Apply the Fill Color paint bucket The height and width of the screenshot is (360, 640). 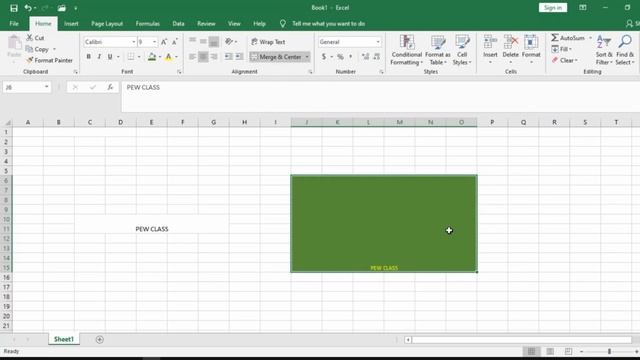[152, 57]
